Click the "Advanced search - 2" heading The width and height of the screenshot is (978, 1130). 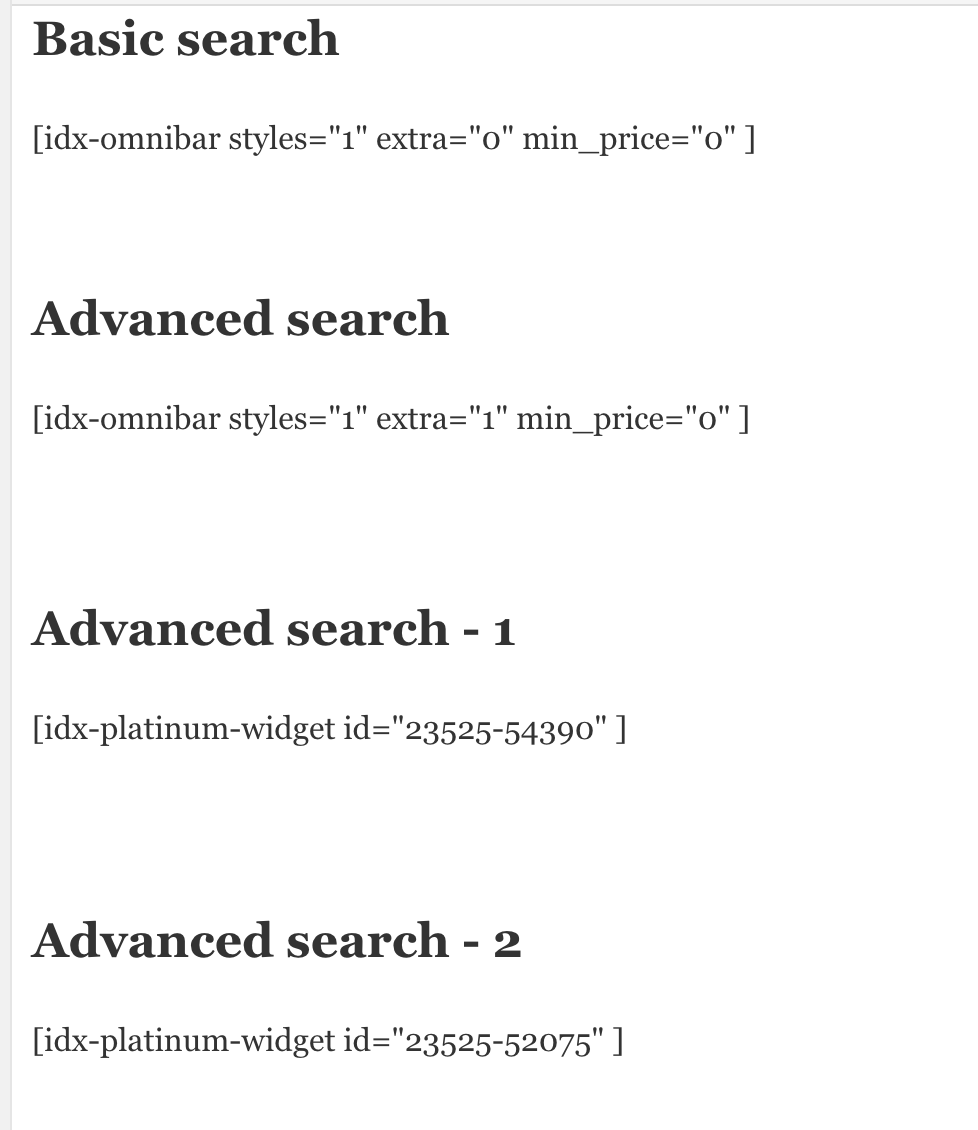[x=276, y=941]
